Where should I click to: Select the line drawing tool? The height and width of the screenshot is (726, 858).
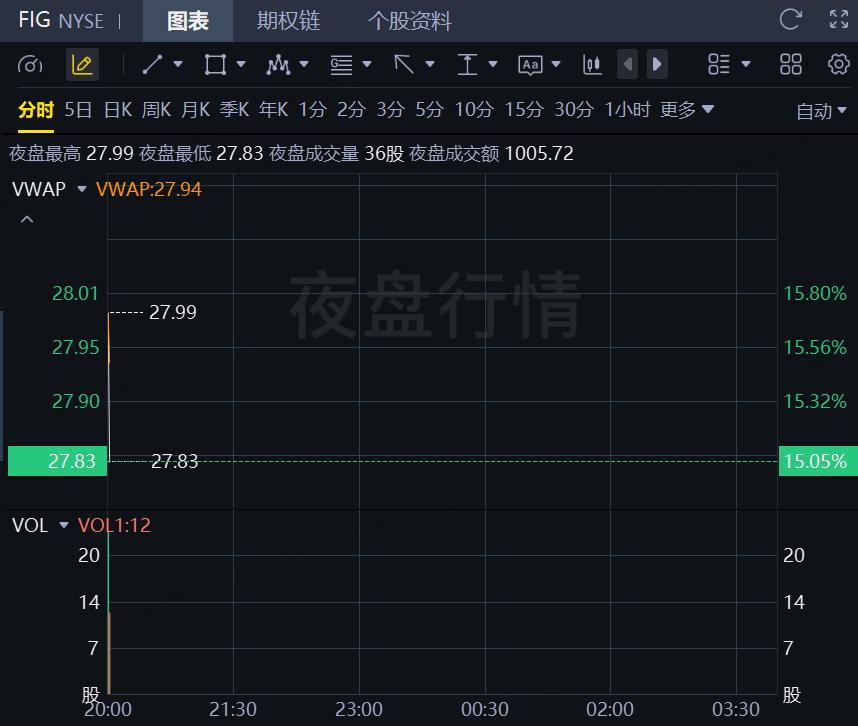(153, 65)
